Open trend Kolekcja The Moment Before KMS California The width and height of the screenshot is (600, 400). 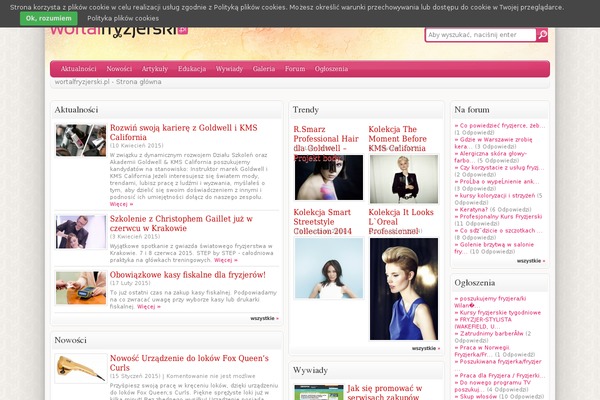point(397,139)
